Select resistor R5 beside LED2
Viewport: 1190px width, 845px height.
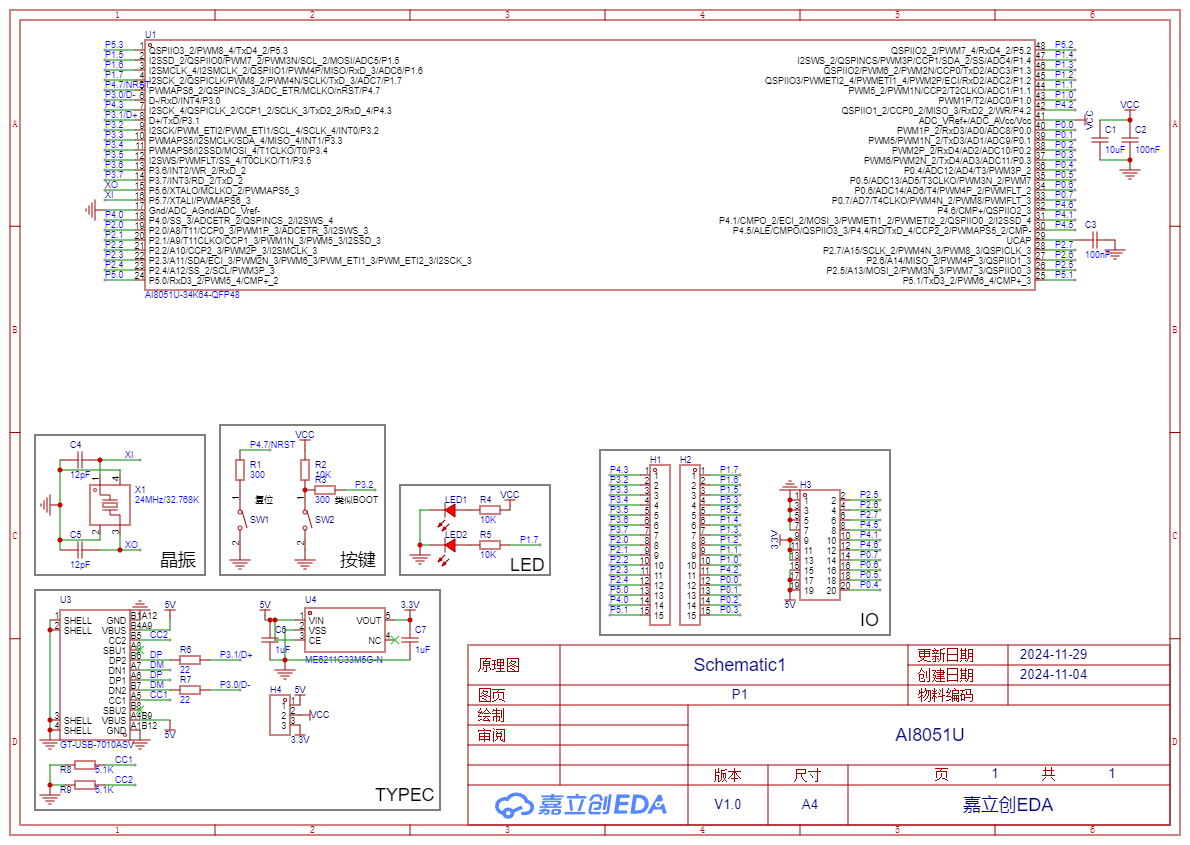click(x=489, y=544)
